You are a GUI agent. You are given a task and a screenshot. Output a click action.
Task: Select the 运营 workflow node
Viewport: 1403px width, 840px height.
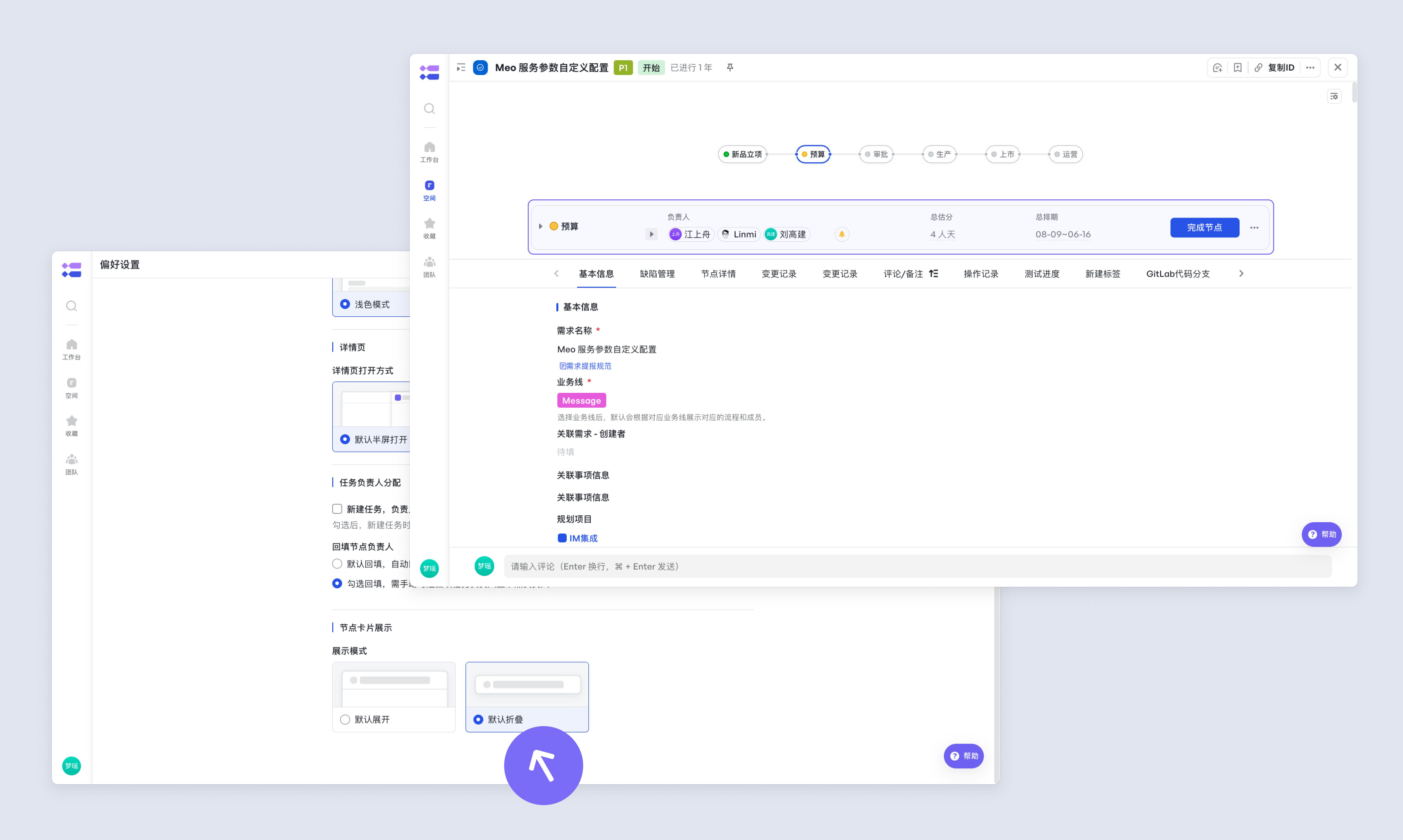click(x=1066, y=154)
